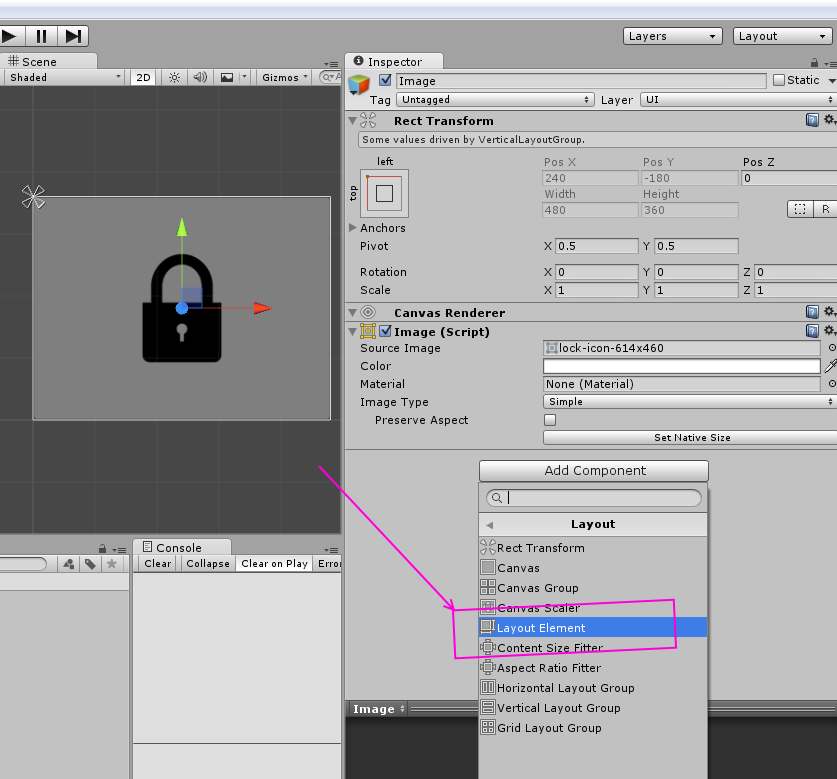Image resolution: width=837 pixels, height=779 pixels.
Task: Open the Layout dropdown
Action: click(783, 36)
